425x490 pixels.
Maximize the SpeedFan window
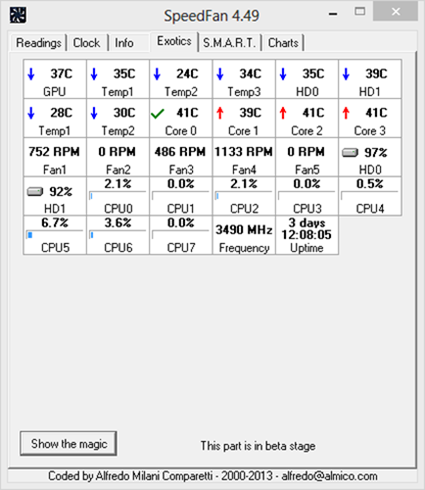tap(360, 12)
